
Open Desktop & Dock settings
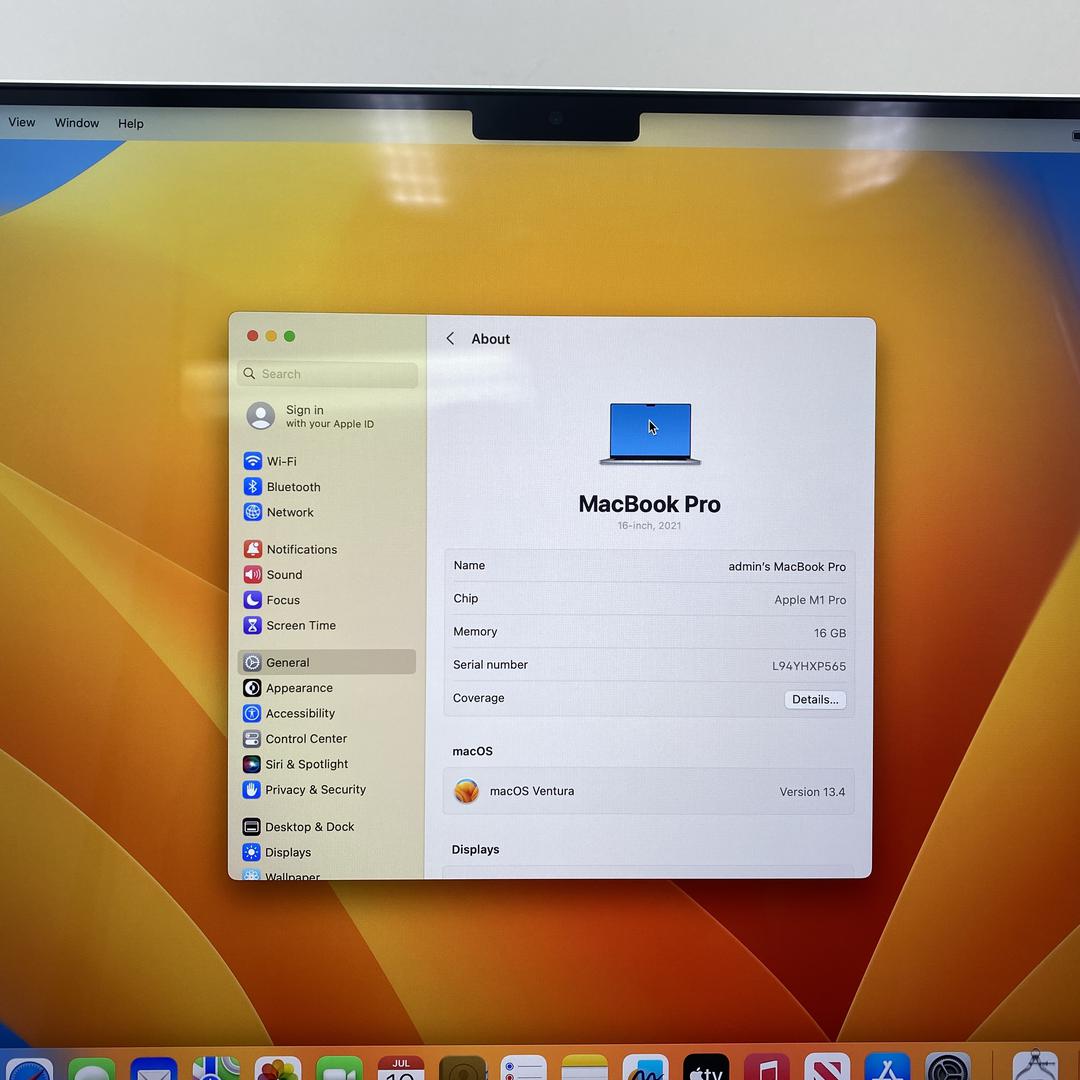tap(309, 827)
